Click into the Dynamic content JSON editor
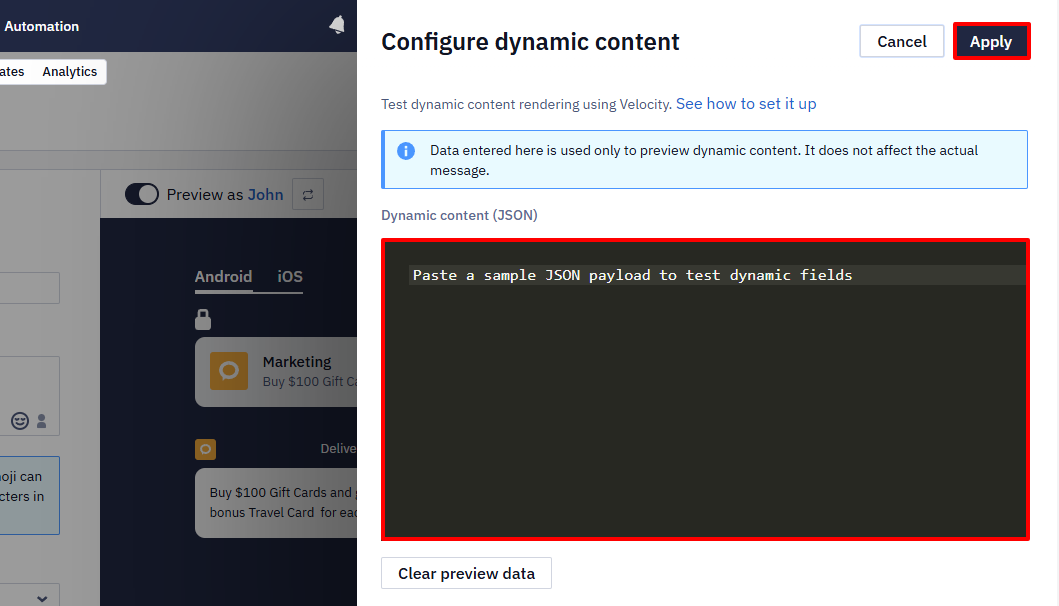Image resolution: width=1059 pixels, height=606 pixels. [705, 389]
